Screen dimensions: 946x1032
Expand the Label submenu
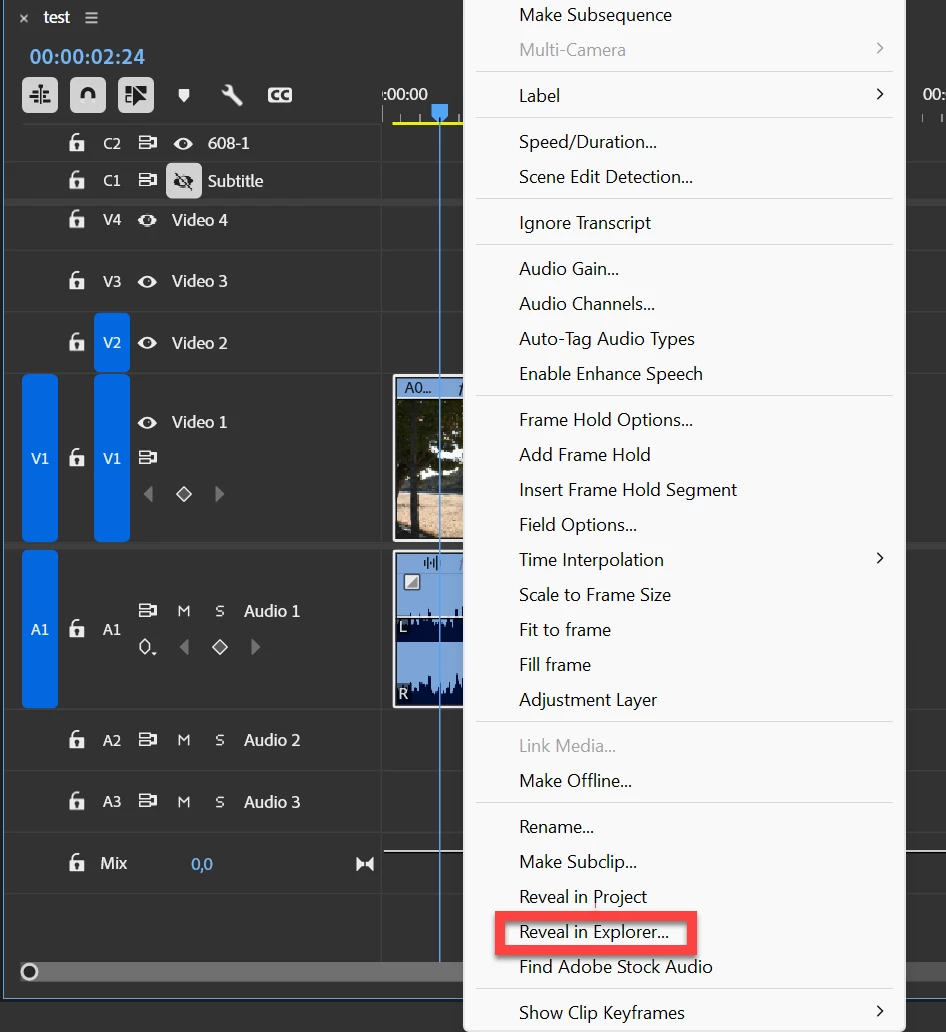683,95
